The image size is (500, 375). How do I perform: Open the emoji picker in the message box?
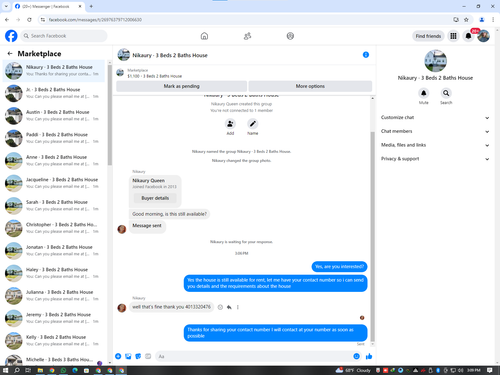(x=356, y=356)
